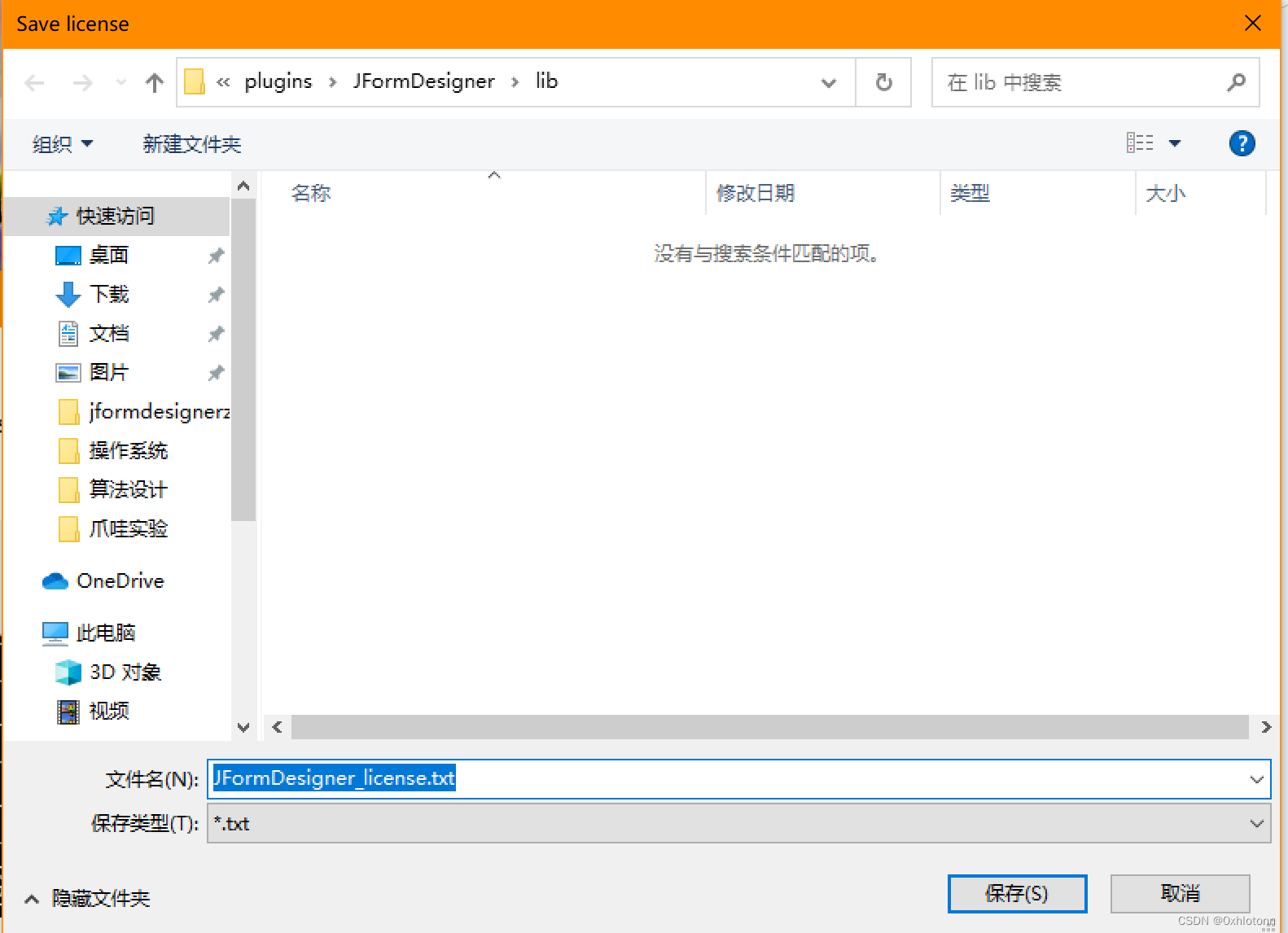Viewport: 1288px width, 933px height.
Task: Open the 保存类型 *.txt dropdown
Action: coord(738,824)
